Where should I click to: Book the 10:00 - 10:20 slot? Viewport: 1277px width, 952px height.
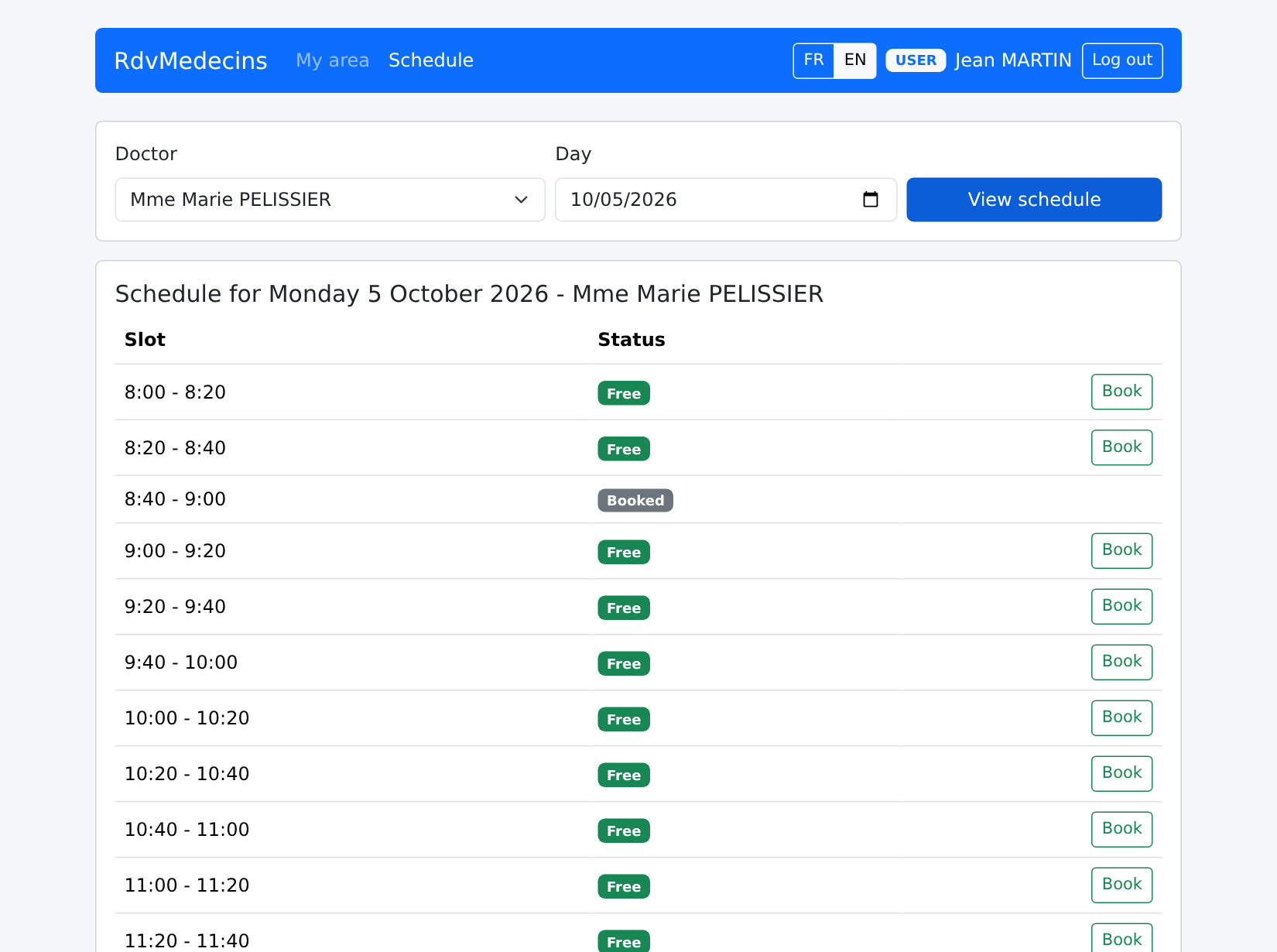pos(1121,717)
